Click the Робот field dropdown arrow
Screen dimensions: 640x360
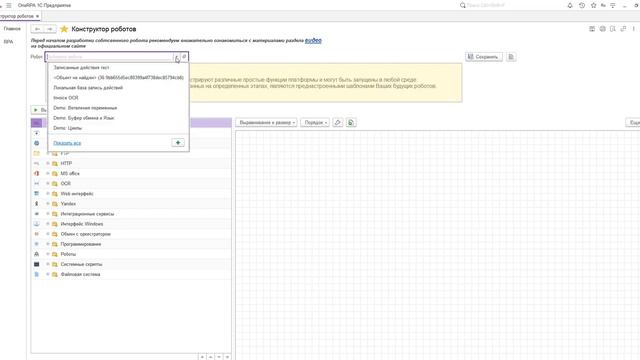coord(177,57)
